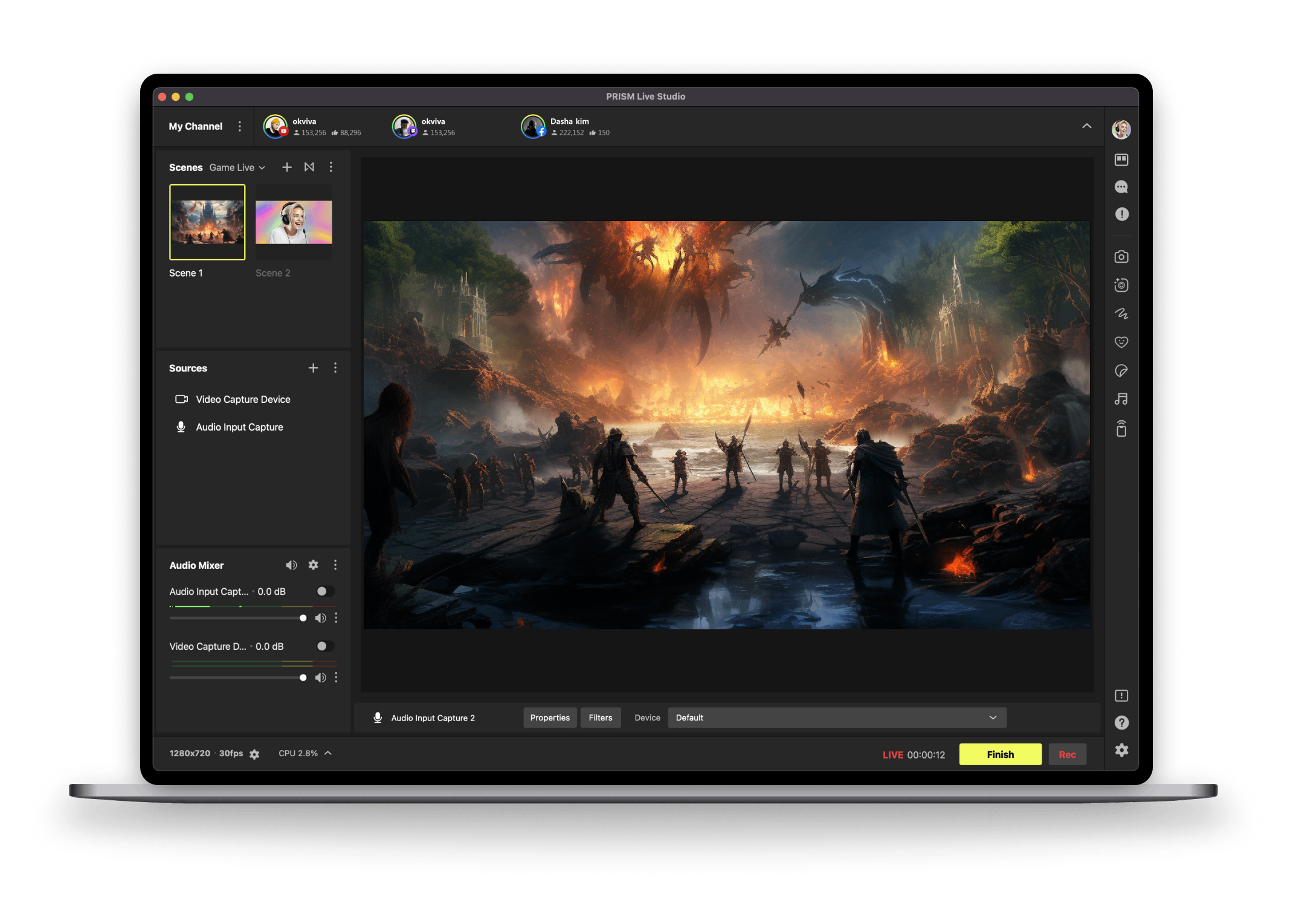Image resolution: width=1293 pixels, height=924 pixels.
Task: Click the microphone icon beside Audio Input Capture 2
Action: pos(378,717)
